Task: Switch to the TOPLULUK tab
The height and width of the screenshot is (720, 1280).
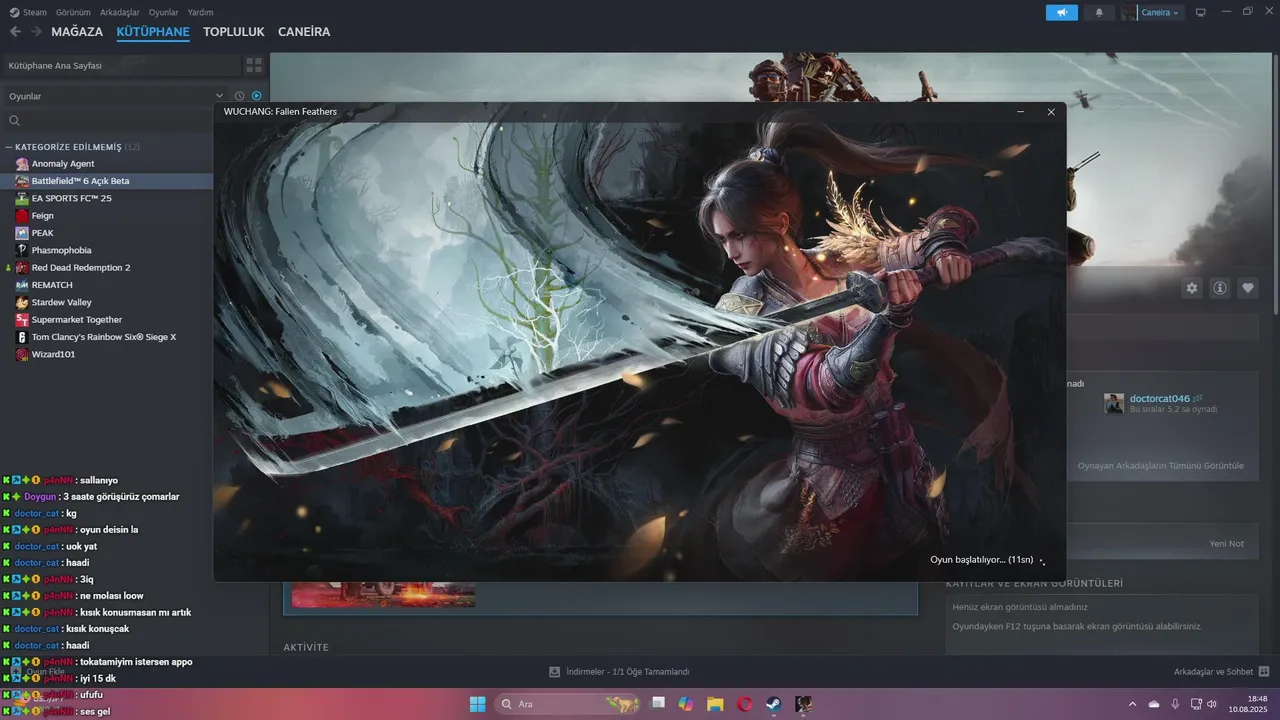Action: tap(234, 32)
